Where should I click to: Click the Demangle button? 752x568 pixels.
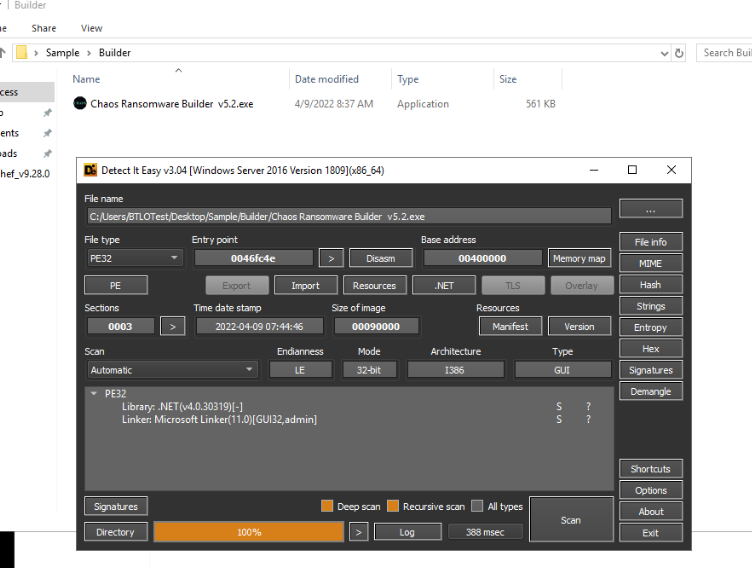point(650,391)
